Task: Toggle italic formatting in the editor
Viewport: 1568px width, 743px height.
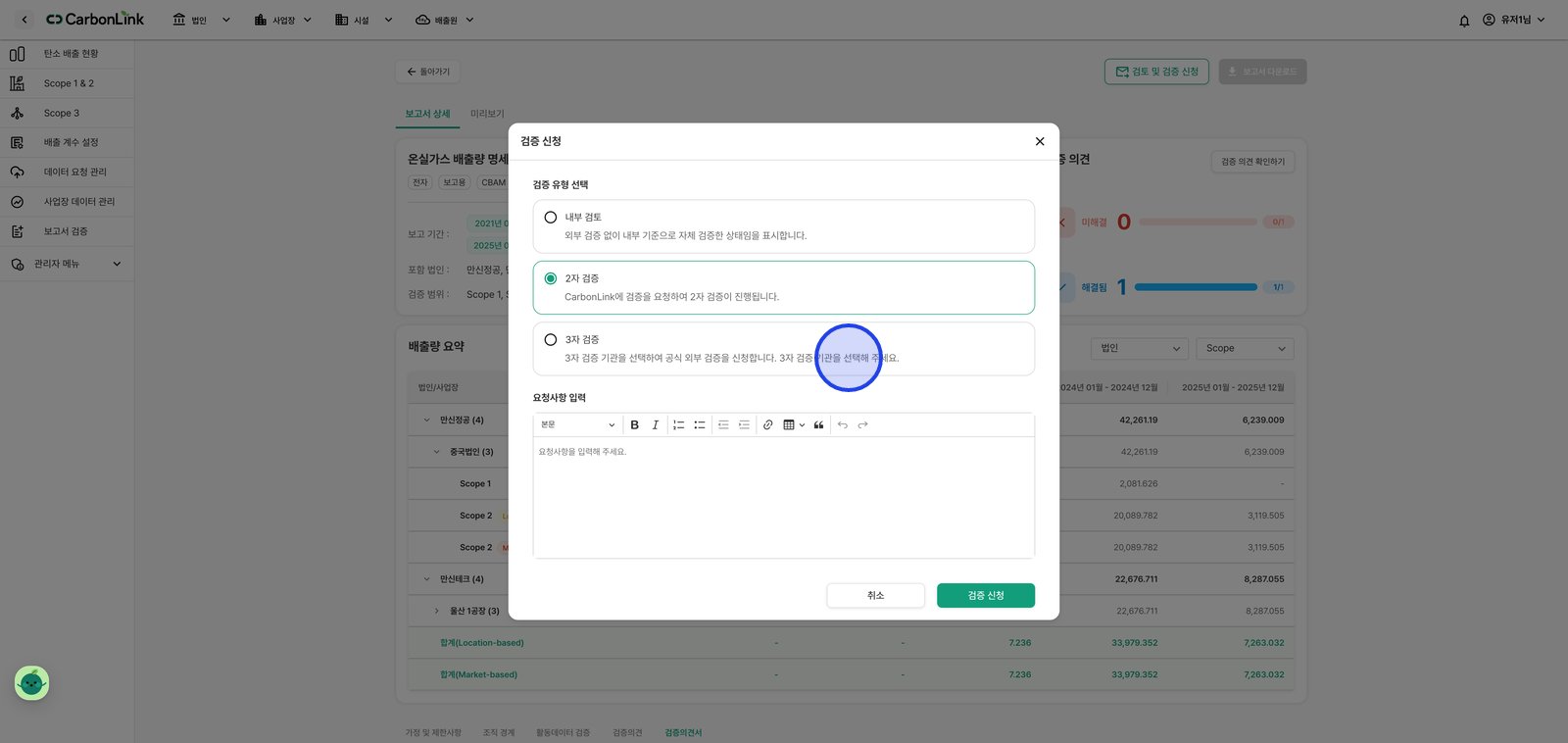Action: (656, 425)
